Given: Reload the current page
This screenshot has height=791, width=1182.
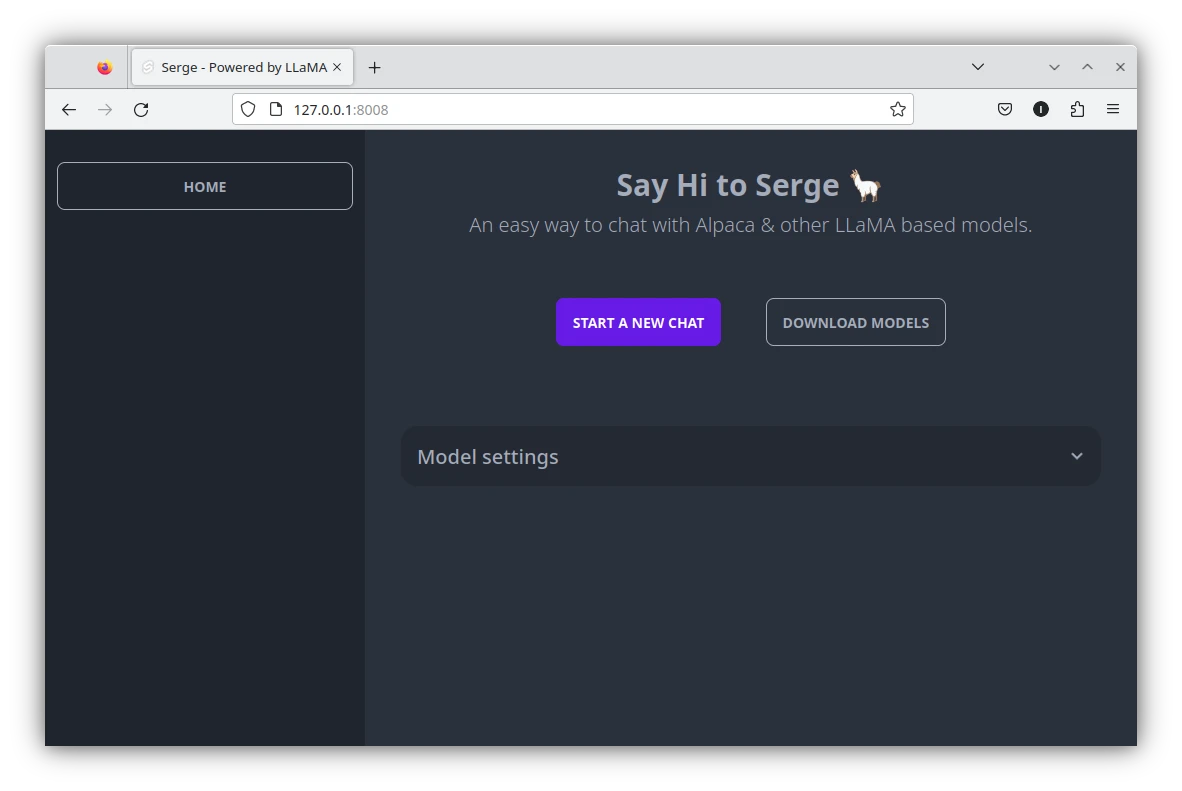Looking at the screenshot, I should pos(141,109).
